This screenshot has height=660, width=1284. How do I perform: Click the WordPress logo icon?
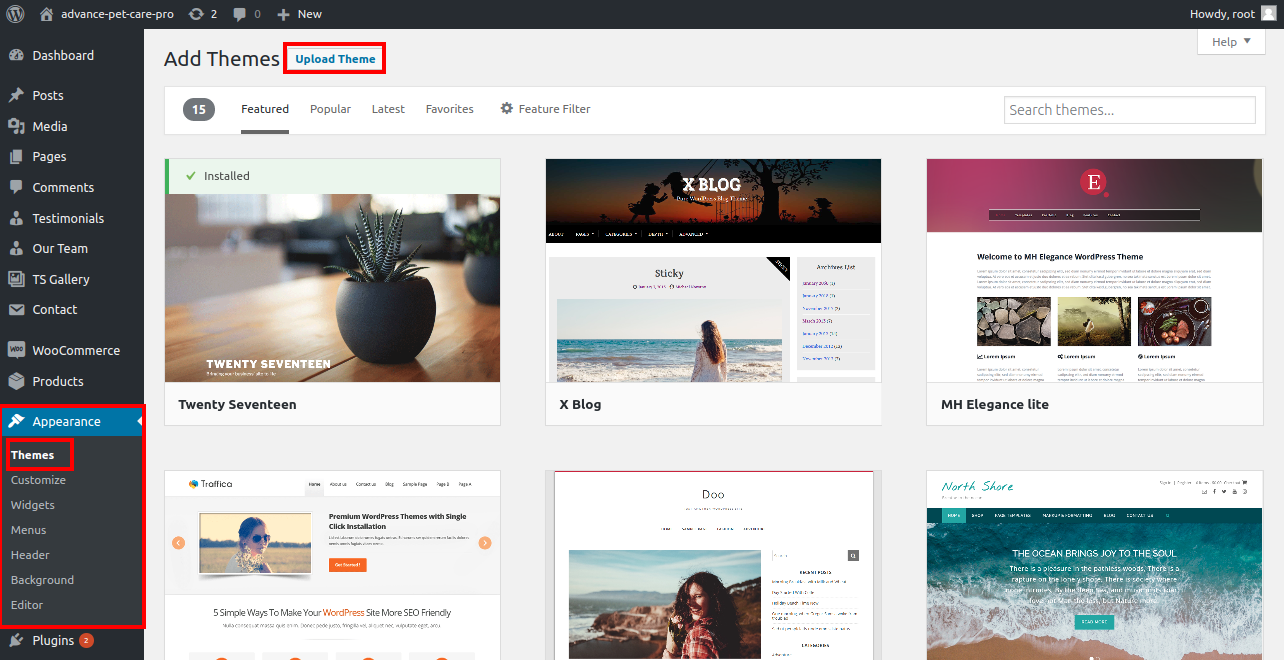point(15,14)
